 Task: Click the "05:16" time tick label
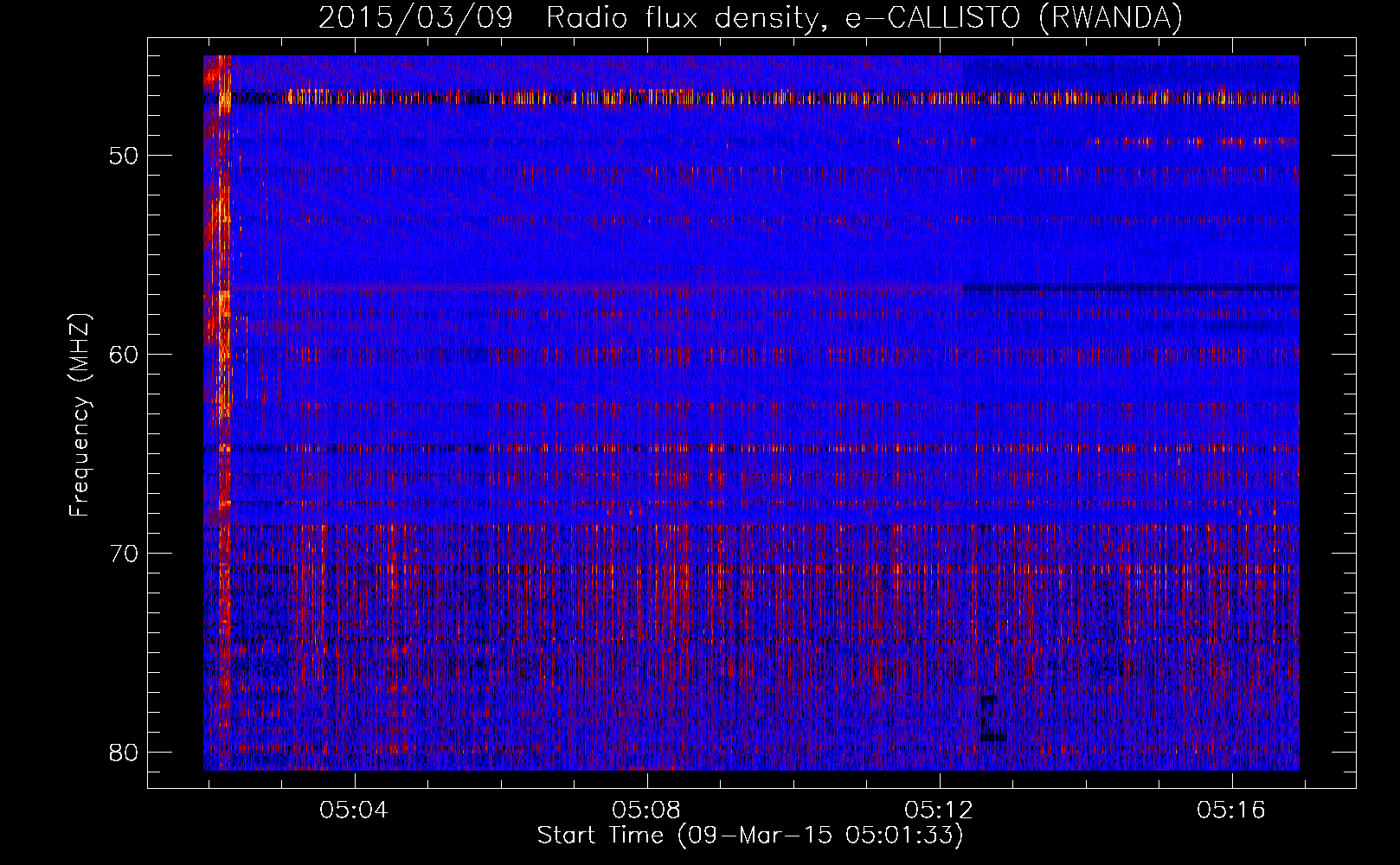[1231, 810]
